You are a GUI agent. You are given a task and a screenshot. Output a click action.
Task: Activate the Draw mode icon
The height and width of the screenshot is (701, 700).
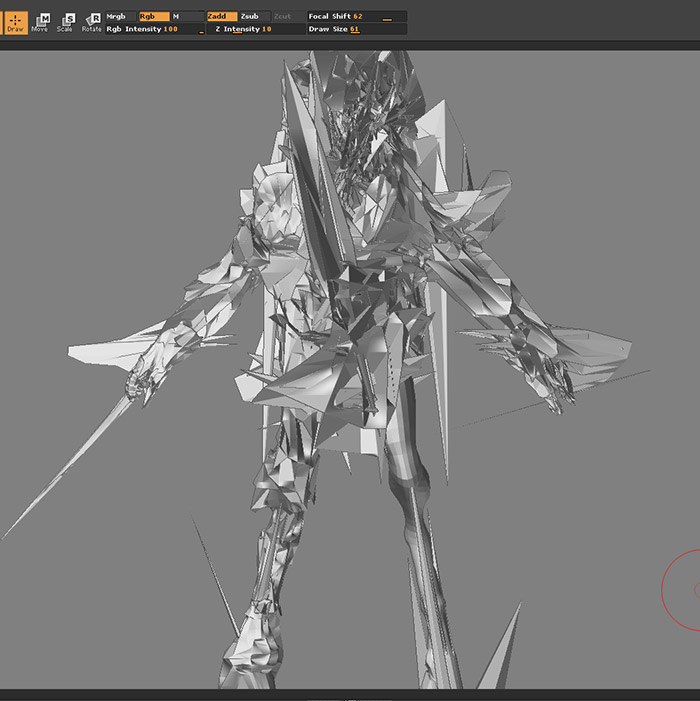pyautogui.click(x=15, y=23)
